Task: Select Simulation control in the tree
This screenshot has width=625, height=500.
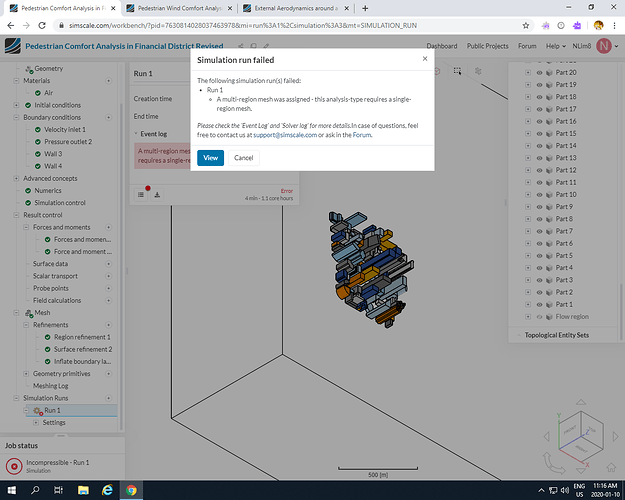Action: tap(60, 203)
